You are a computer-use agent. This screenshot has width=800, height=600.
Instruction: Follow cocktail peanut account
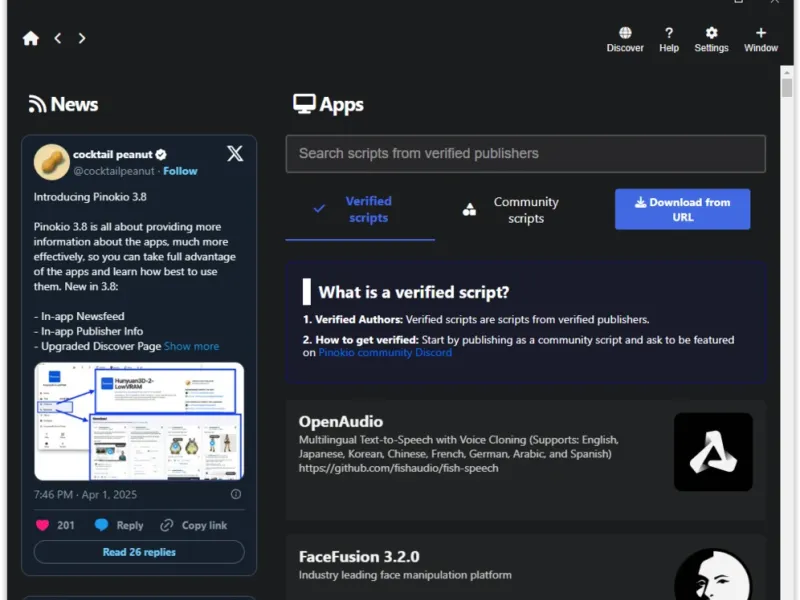[x=180, y=171]
